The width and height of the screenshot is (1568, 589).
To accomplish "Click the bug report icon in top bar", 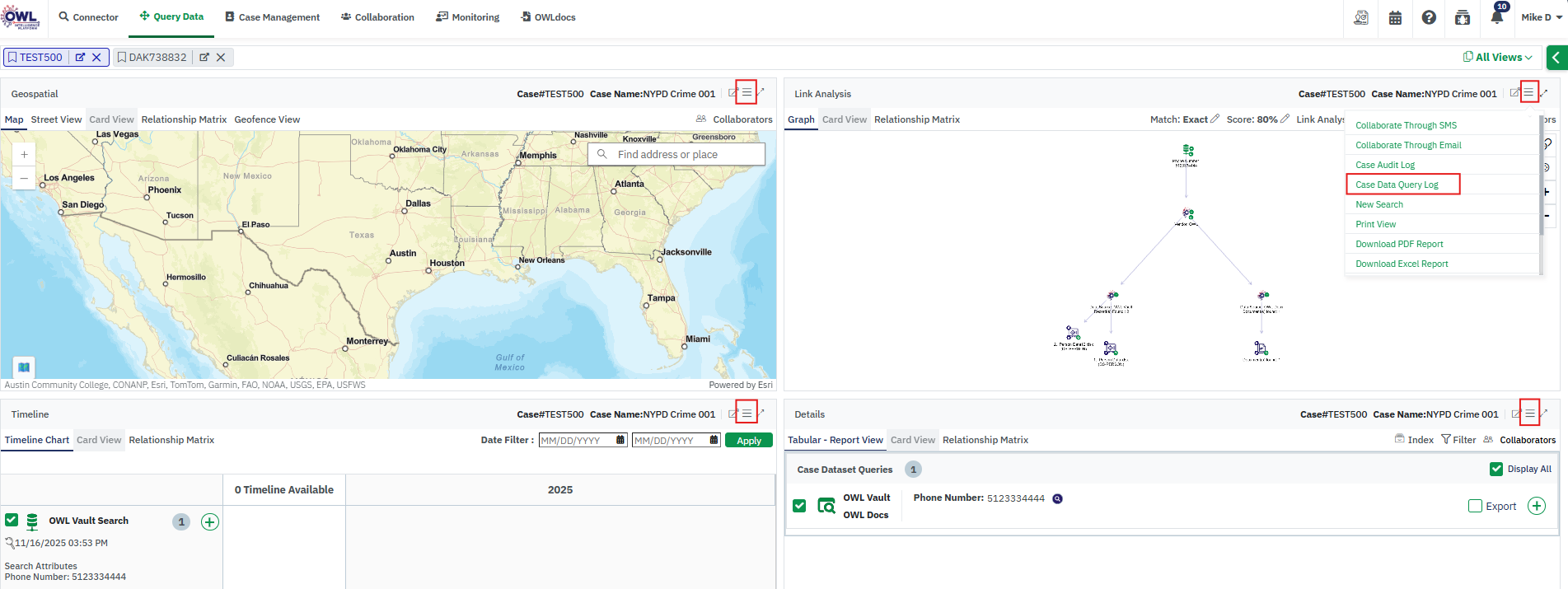I will tap(1463, 17).
